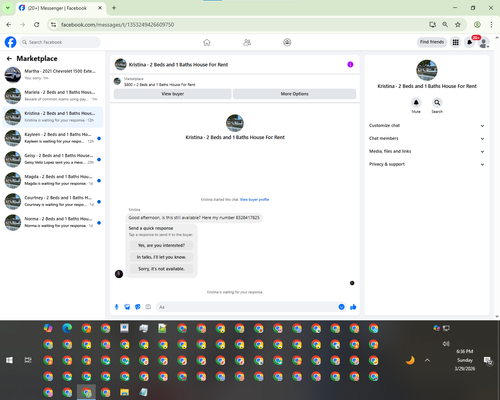Click the Find friends button
Screen dimensions: 500x400
(432, 42)
